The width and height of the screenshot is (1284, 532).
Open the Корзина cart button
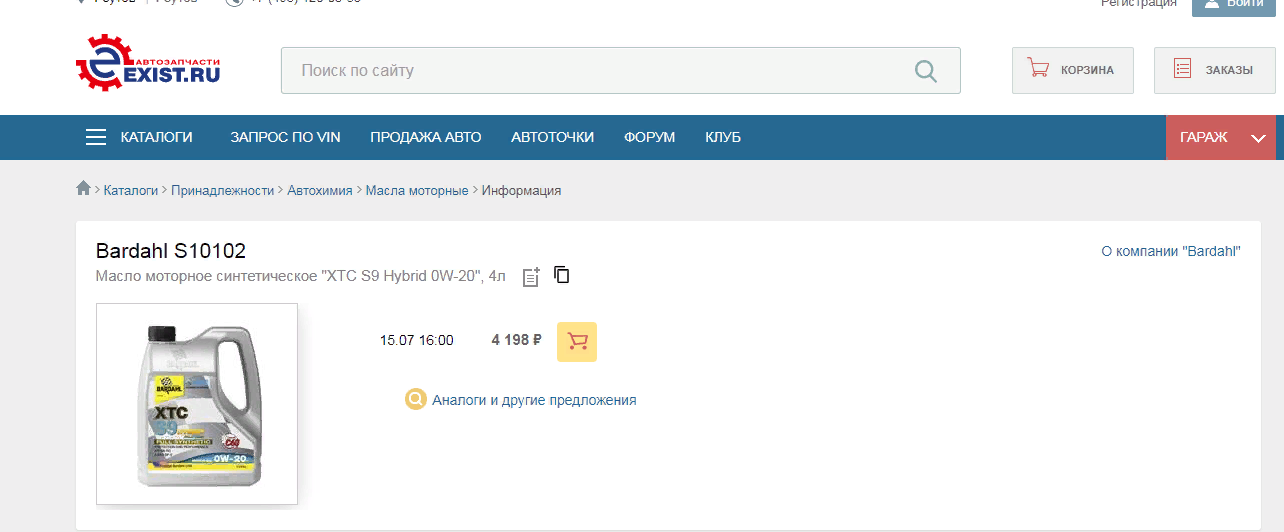(1073, 70)
